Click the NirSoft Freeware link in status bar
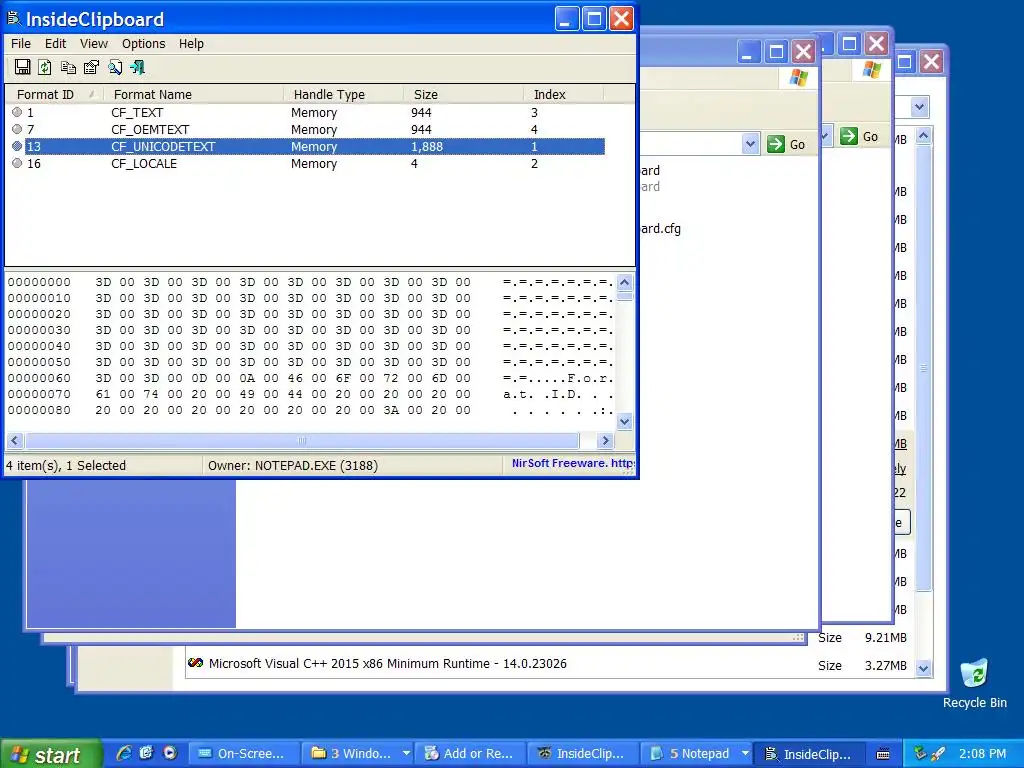Image resolution: width=1024 pixels, height=768 pixels. (573, 463)
